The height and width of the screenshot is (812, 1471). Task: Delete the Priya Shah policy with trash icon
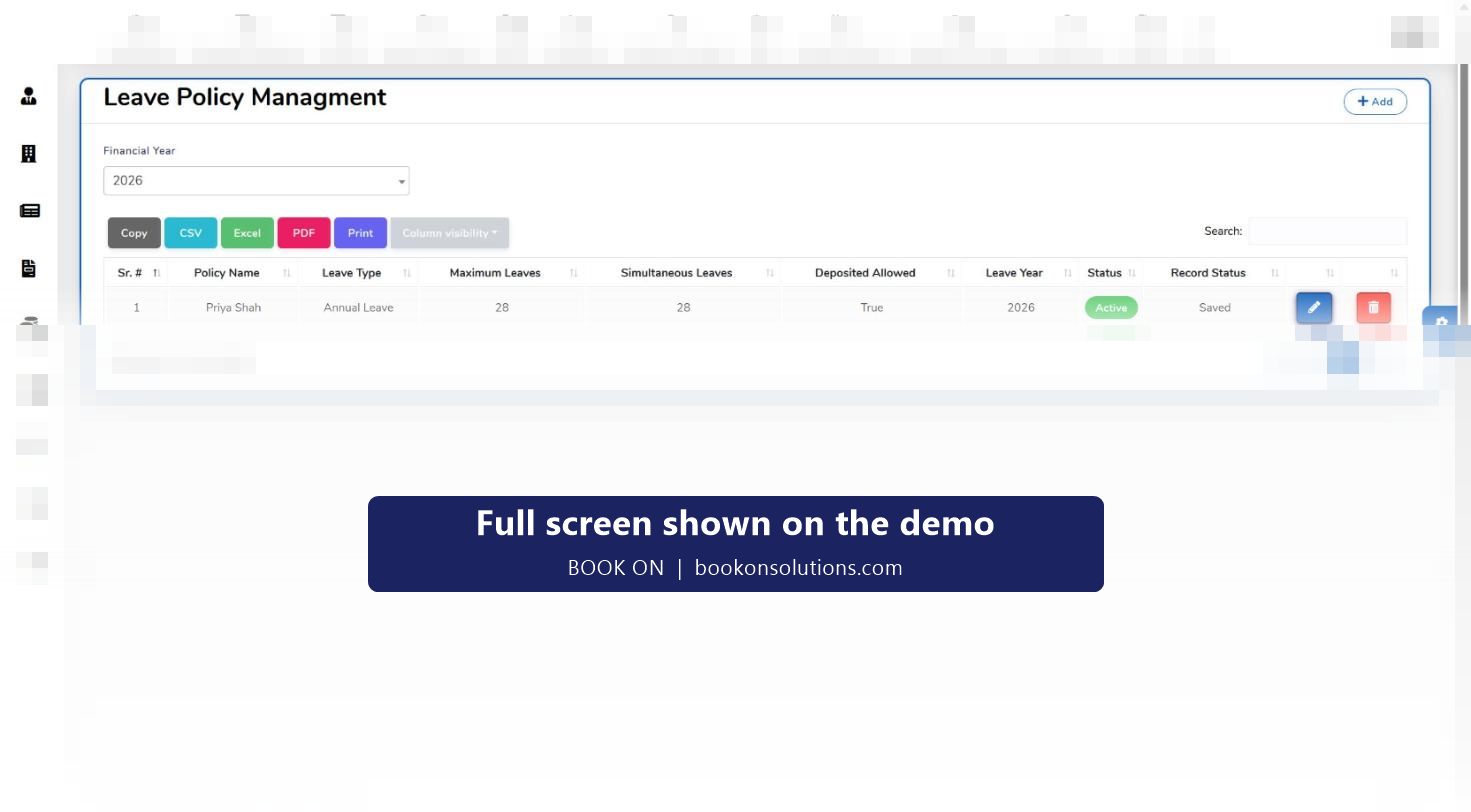pos(1373,308)
